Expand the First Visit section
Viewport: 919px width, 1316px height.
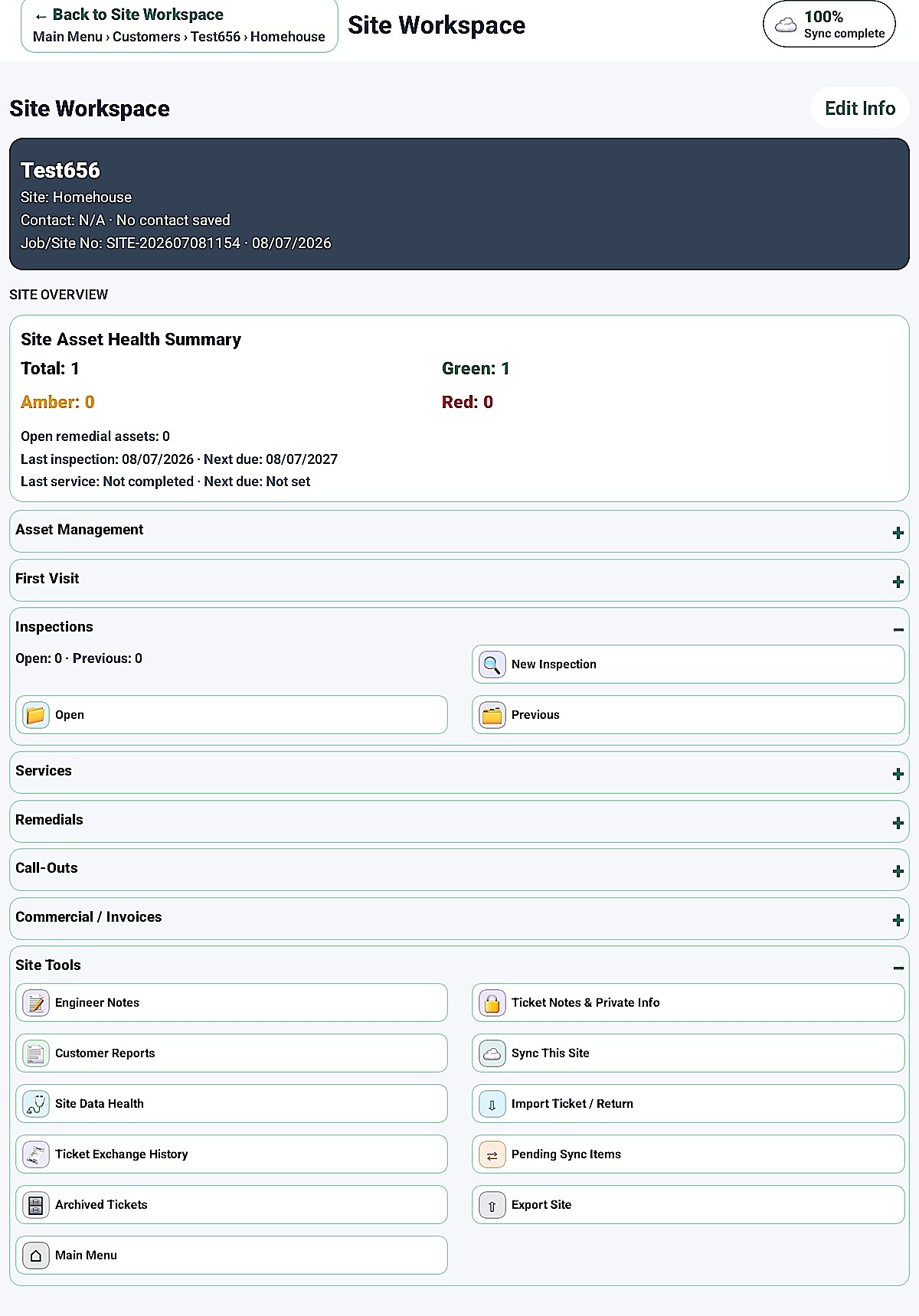pyautogui.click(x=898, y=582)
